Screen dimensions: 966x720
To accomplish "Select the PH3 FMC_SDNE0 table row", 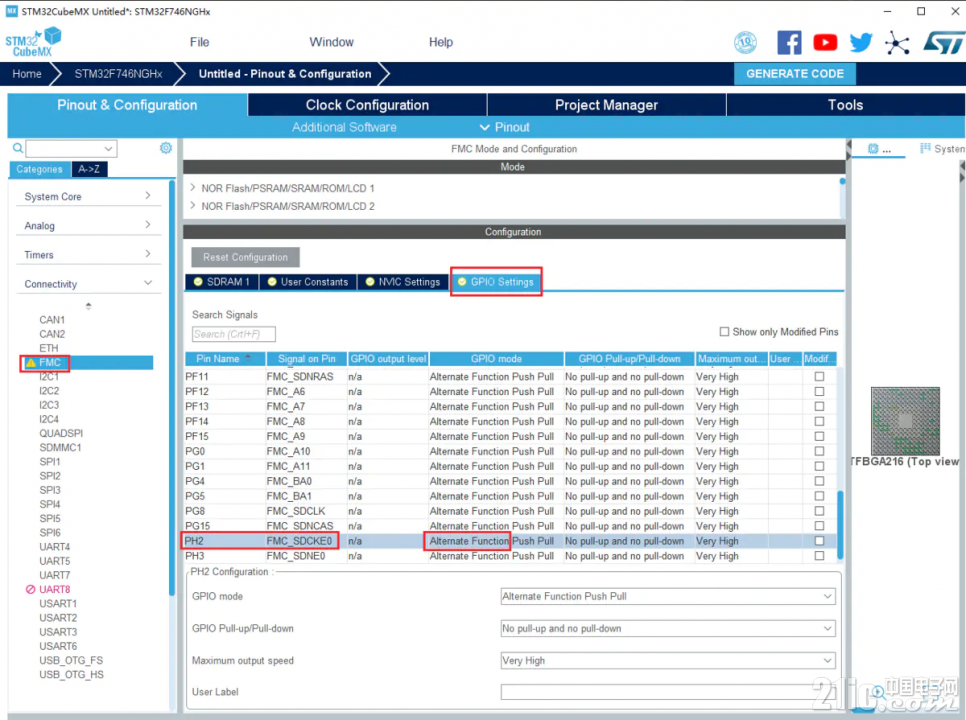I will point(511,556).
